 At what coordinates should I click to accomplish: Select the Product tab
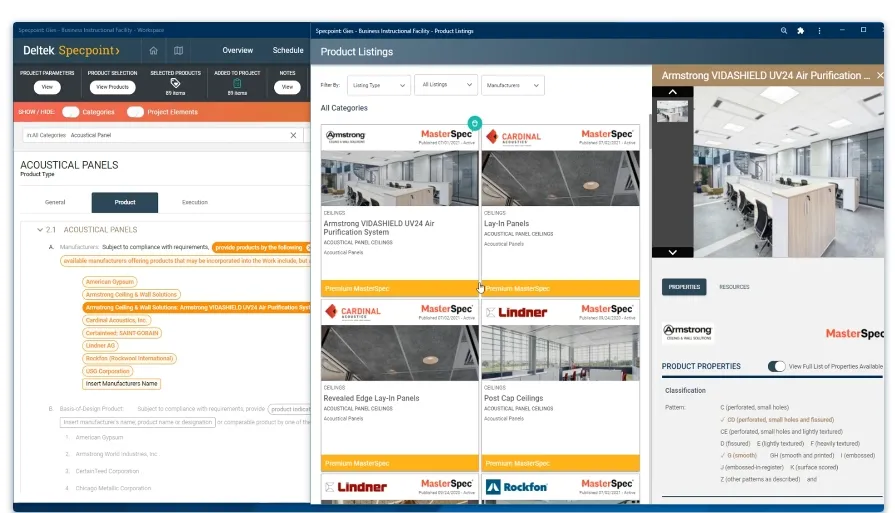(124, 202)
